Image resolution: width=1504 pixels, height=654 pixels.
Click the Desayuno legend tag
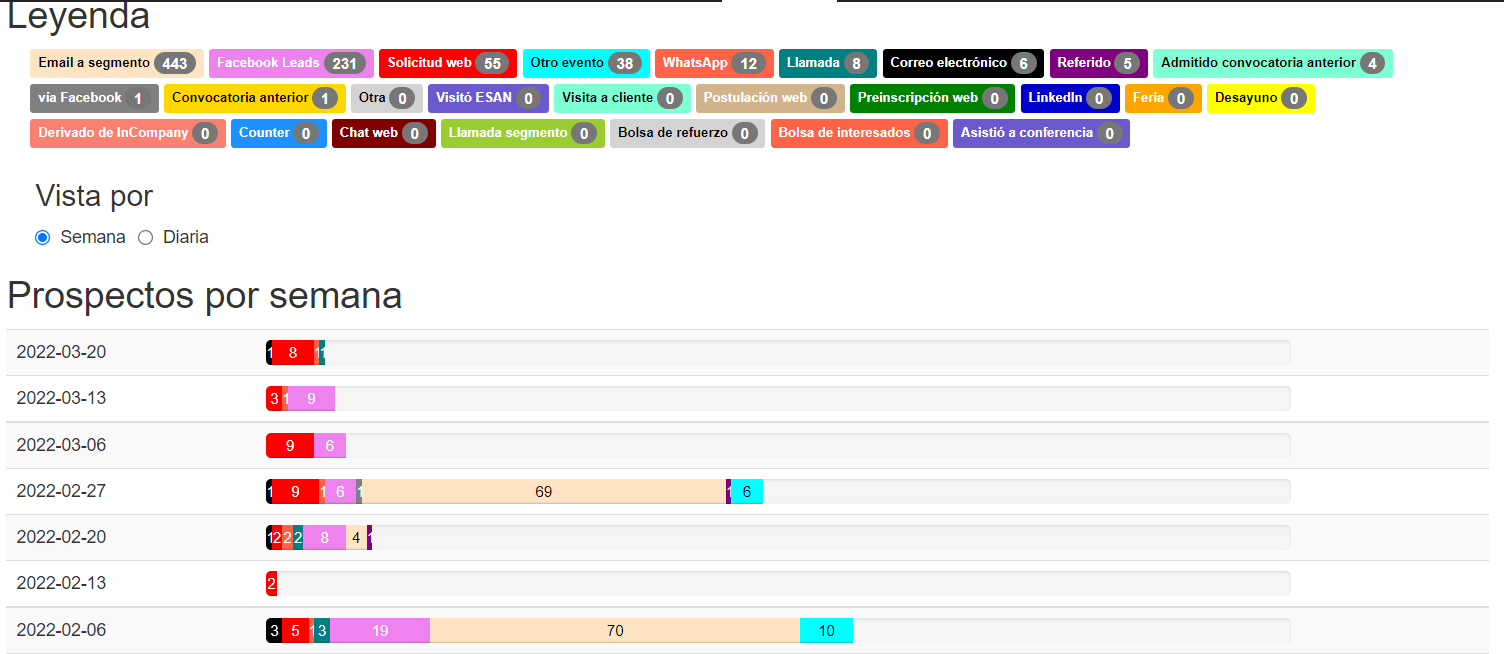pos(1261,98)
